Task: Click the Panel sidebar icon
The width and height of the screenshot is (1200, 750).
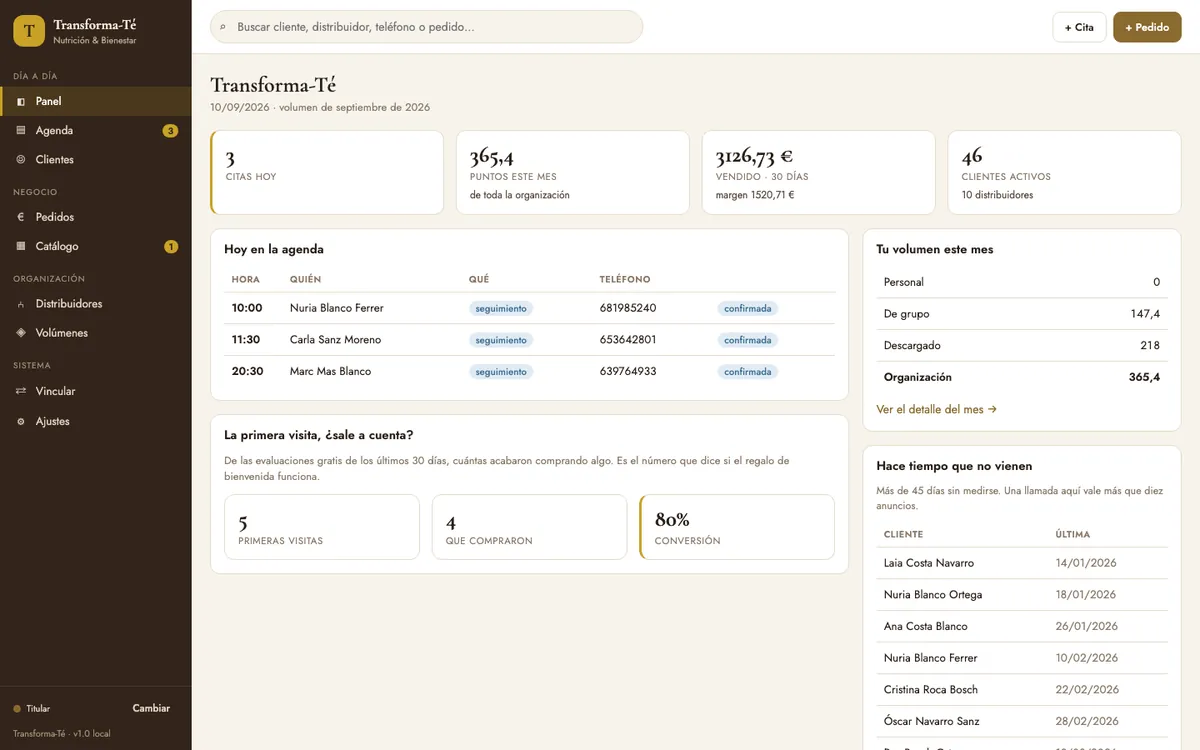Action: pyautogui.click(x=21, y=102)
